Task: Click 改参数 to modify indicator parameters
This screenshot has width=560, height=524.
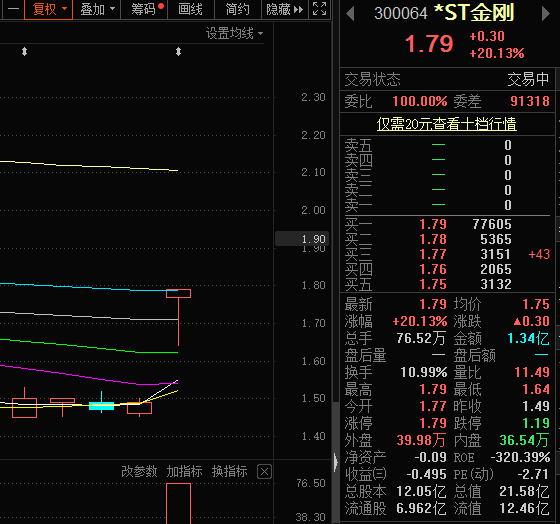Action: click(139, 471)
